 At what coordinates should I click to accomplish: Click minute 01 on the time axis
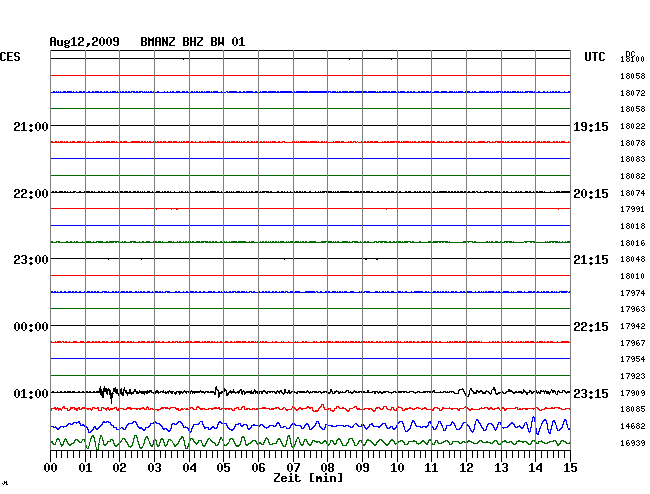point(85,468)
